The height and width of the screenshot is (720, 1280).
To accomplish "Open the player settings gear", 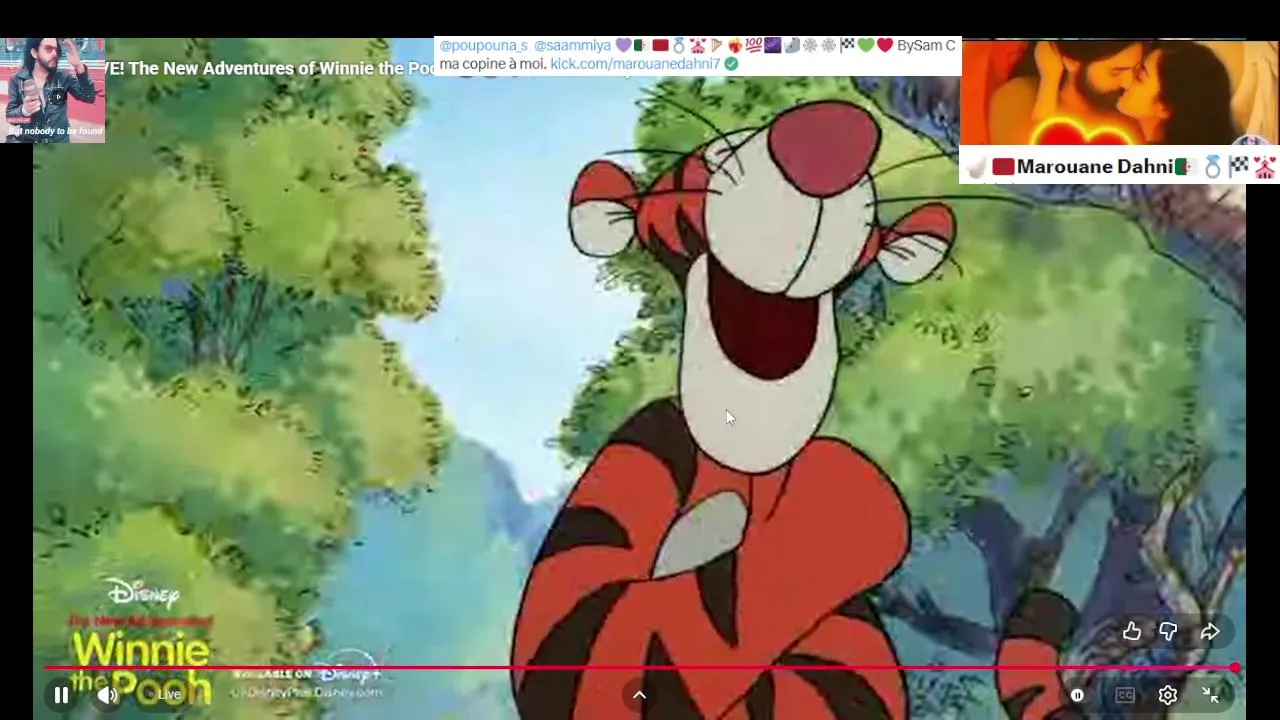I will (1168, 695).
